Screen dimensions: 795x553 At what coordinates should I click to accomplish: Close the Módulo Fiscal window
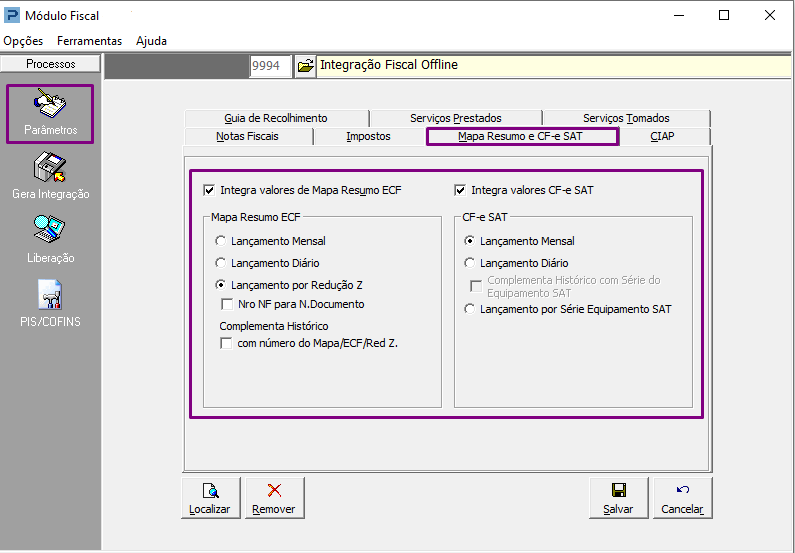point(770,15)
